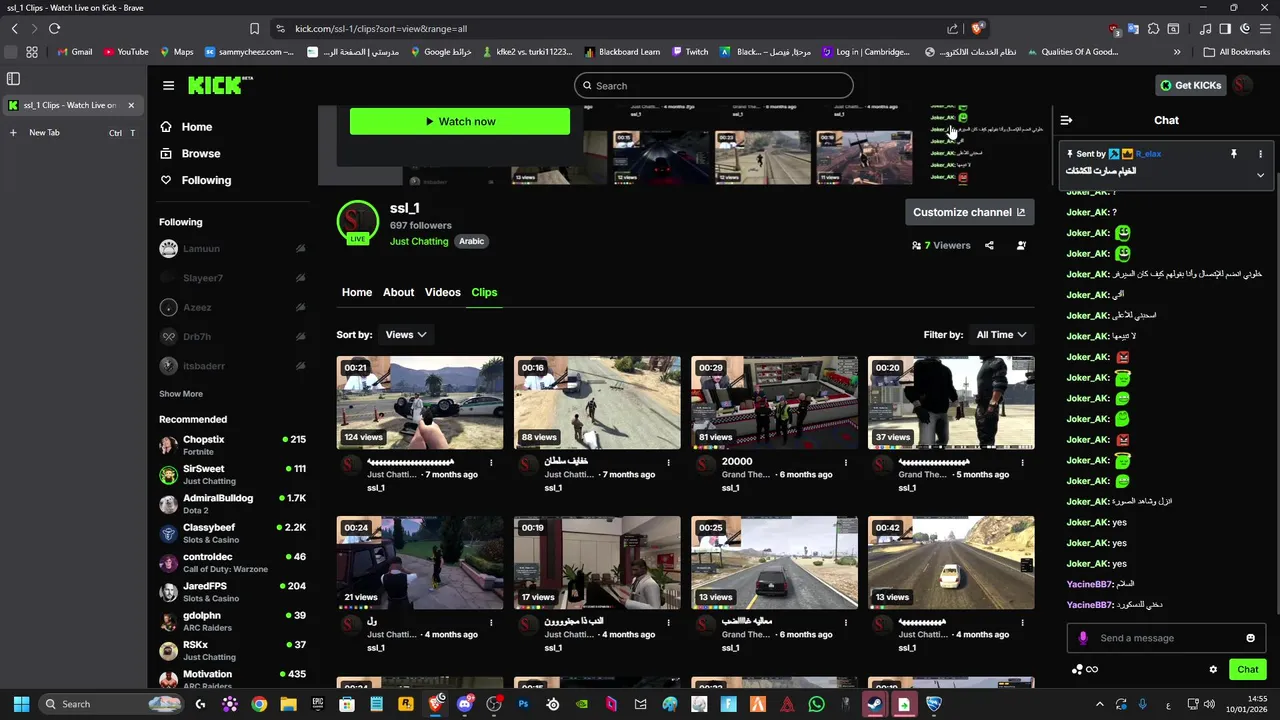Open options for 124 views clip
The image size is (1280, 720).
[491, 462]
